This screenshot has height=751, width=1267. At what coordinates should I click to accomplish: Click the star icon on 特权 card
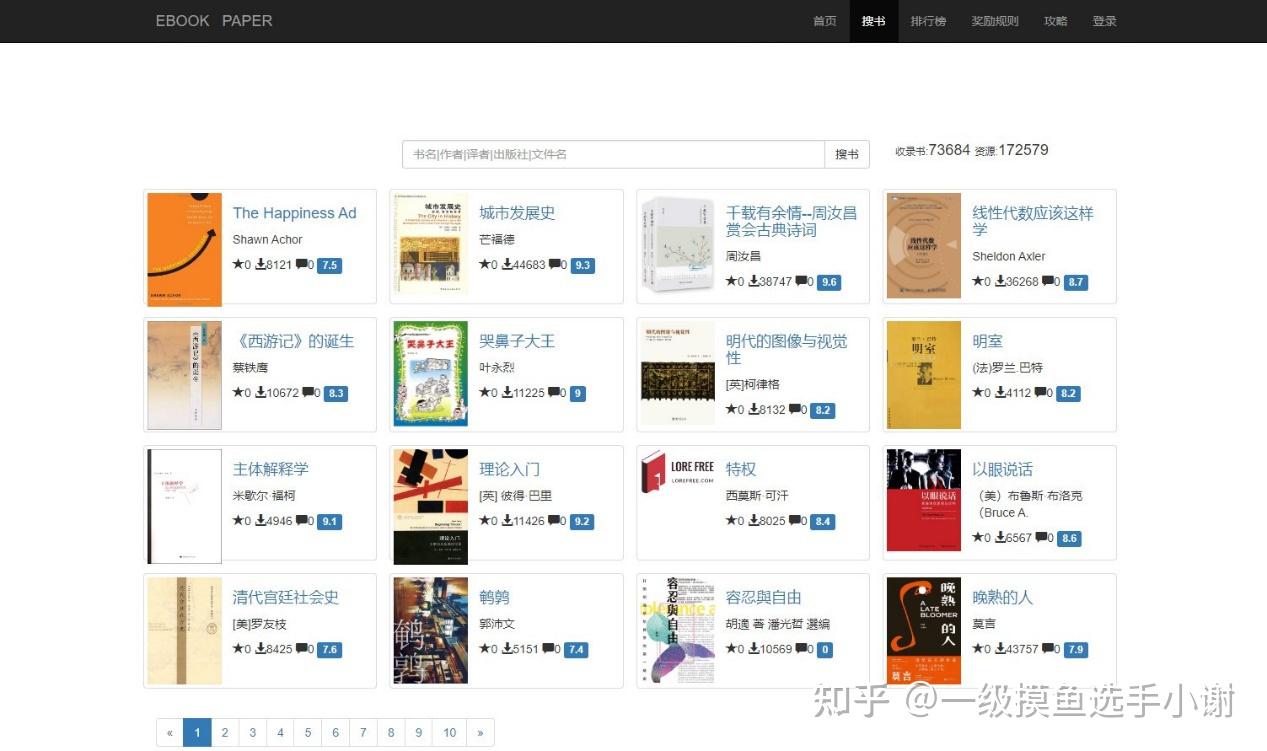[731, 521]
